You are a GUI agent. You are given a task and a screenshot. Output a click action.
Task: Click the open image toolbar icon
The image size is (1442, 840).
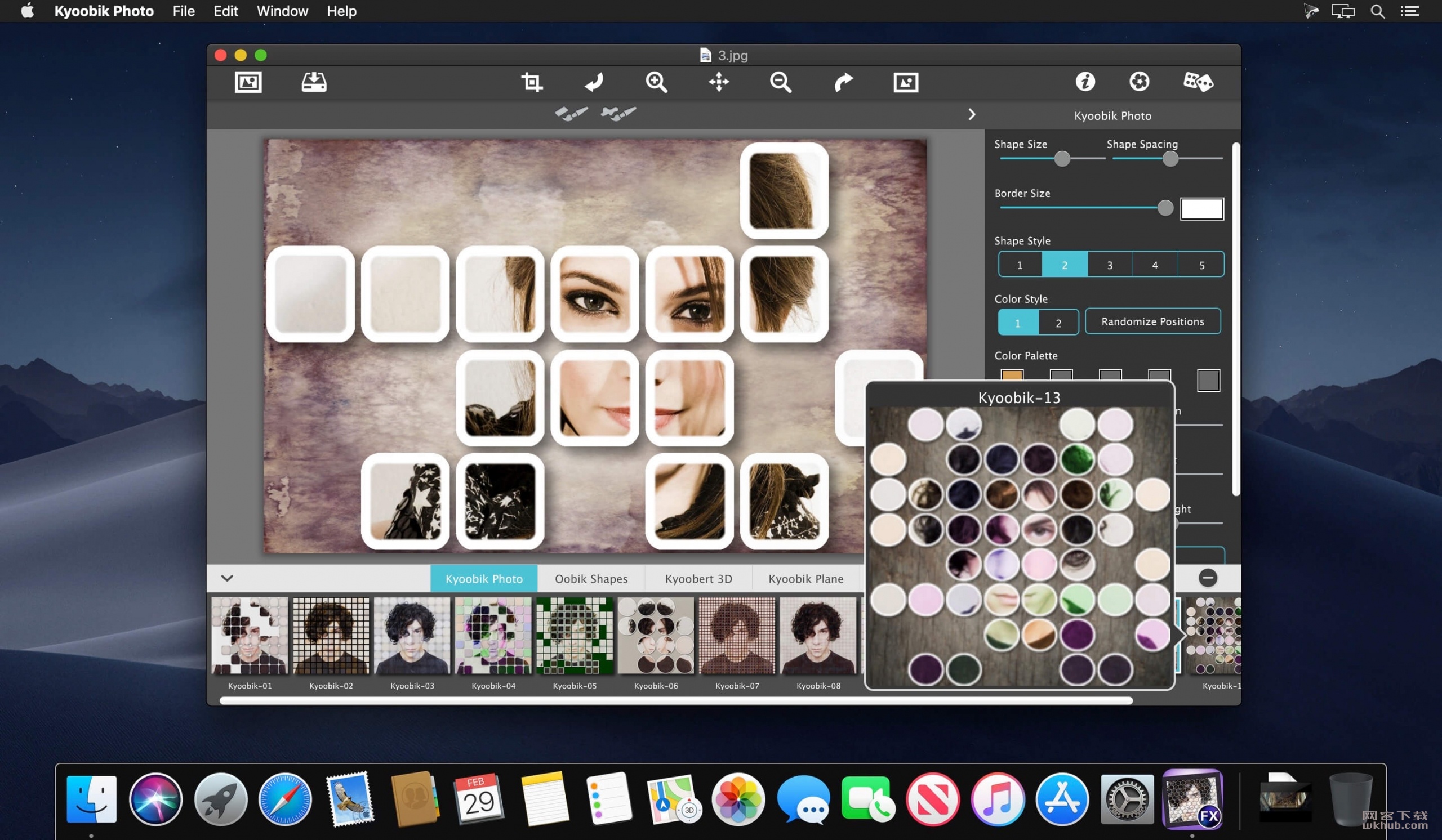248,82
